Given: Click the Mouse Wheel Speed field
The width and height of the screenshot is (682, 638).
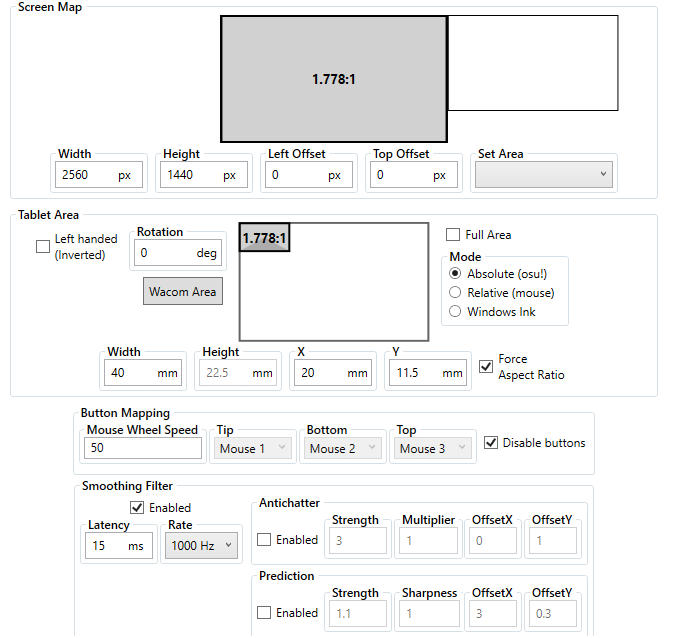Looking at the screenshot, I should [144, 449].
